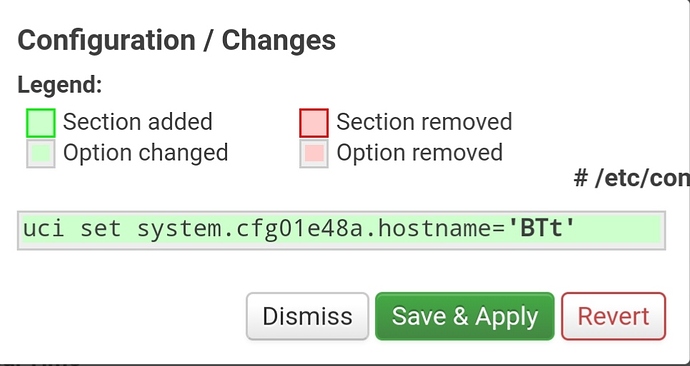Dismiss the configuration changes dialog
The width and height of the screenshot is (690, 366).
tap(307, 316)
